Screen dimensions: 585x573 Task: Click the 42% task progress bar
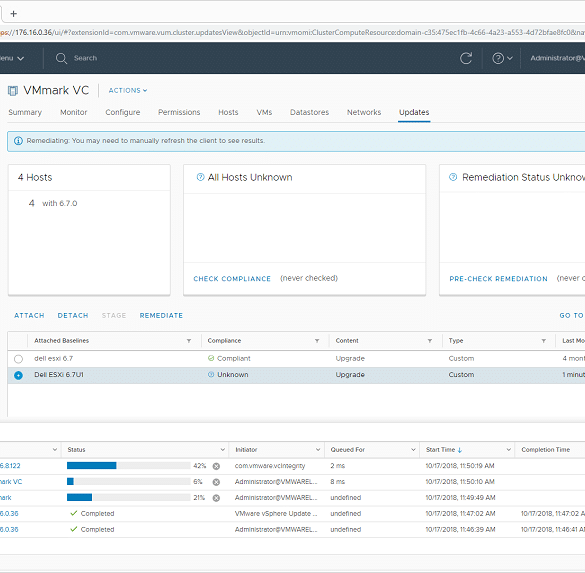point(129,466)
